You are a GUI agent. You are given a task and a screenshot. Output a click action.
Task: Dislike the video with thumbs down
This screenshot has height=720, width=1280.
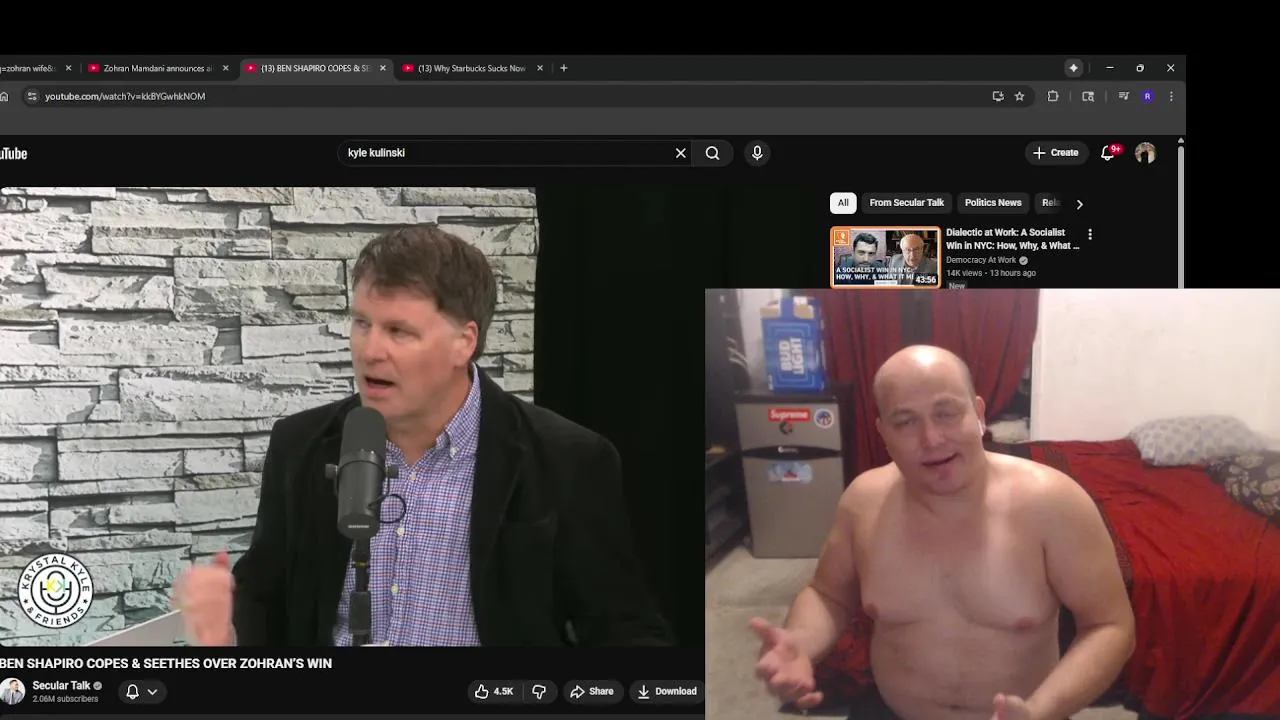pos(539,691)
